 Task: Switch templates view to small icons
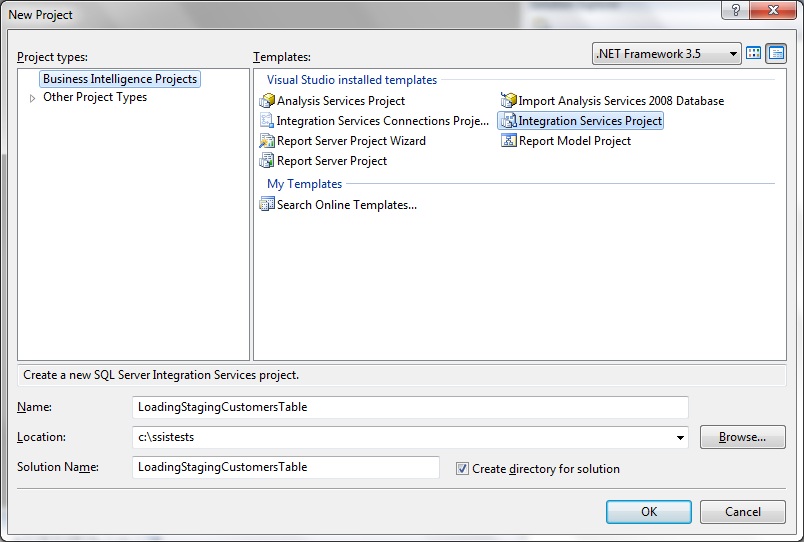tap(776, 53)
